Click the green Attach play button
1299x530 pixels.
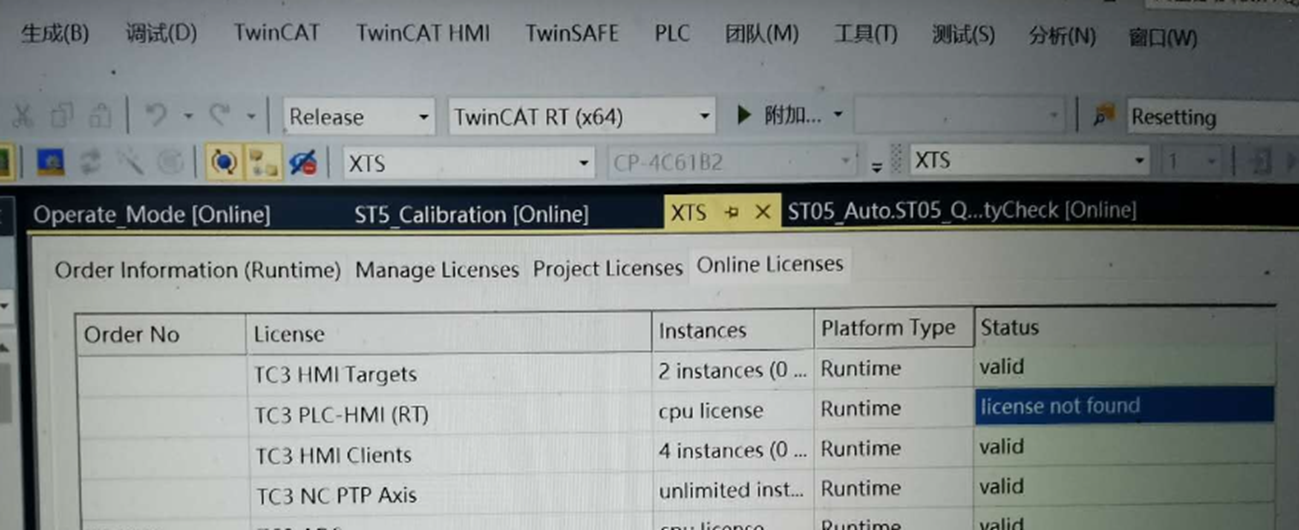pos(743,115)
